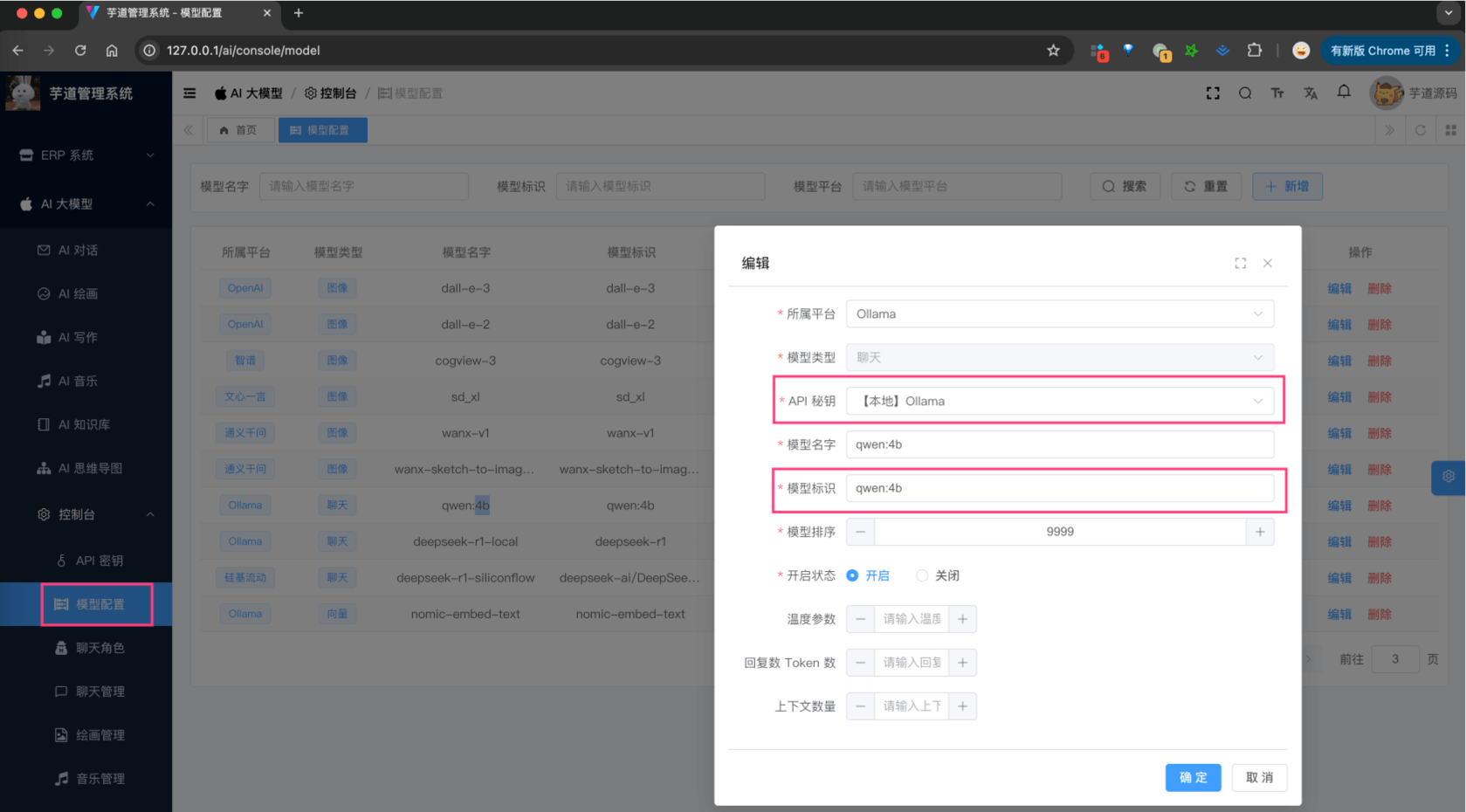
Task: Click the 模型名字 input field in the dialog
Action: click(x=1059, y=444)
